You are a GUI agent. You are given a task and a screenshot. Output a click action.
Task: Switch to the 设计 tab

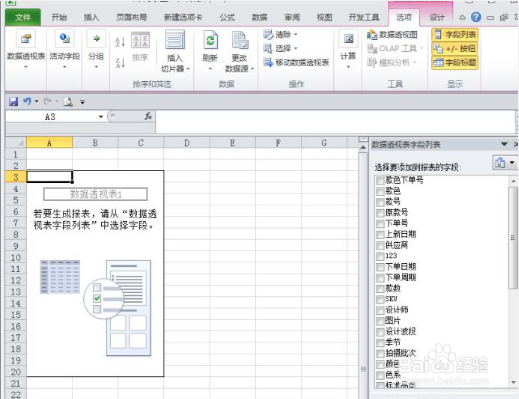pos(437,17)
